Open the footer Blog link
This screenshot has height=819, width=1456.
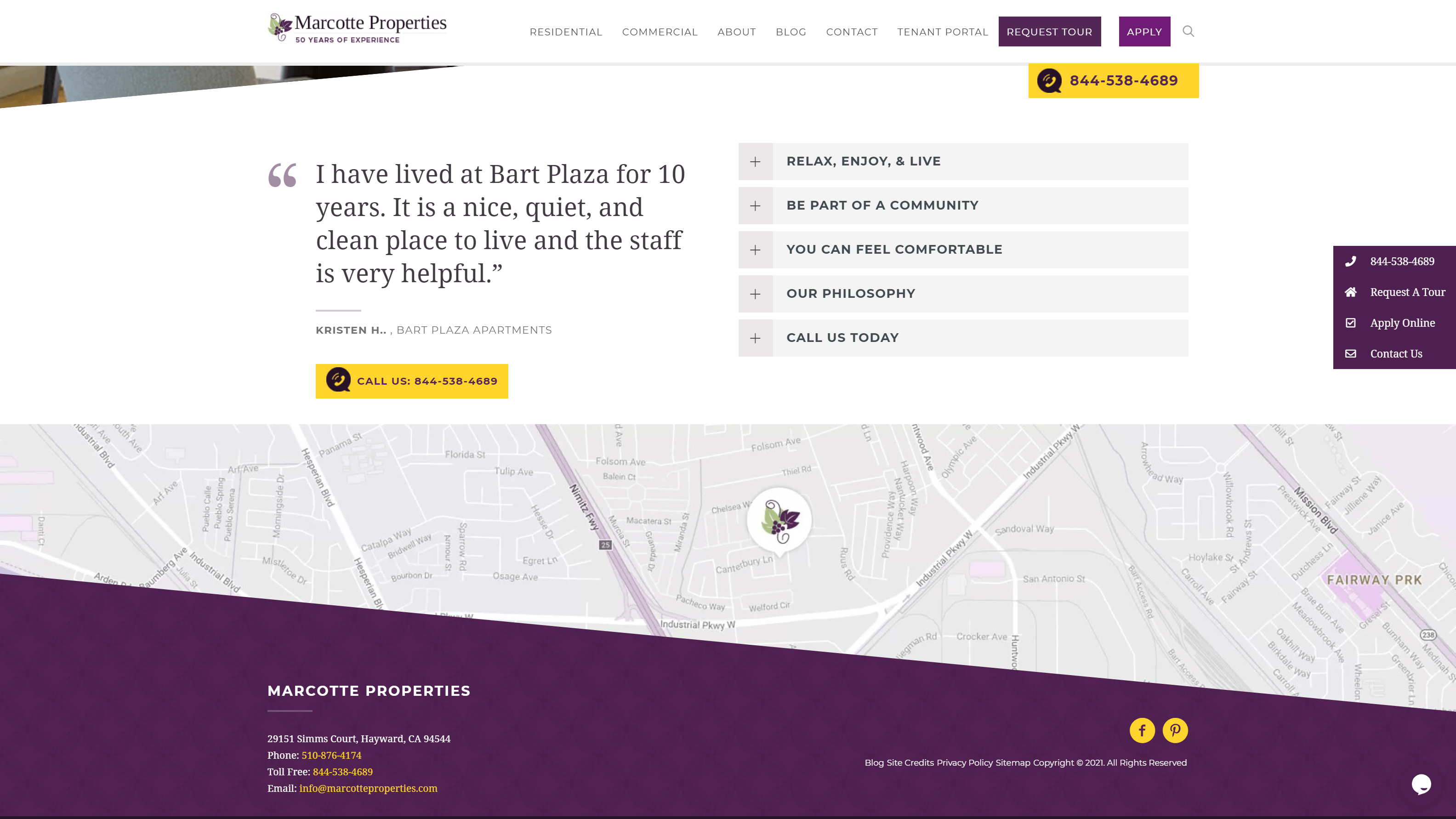(x=874, y=762)
